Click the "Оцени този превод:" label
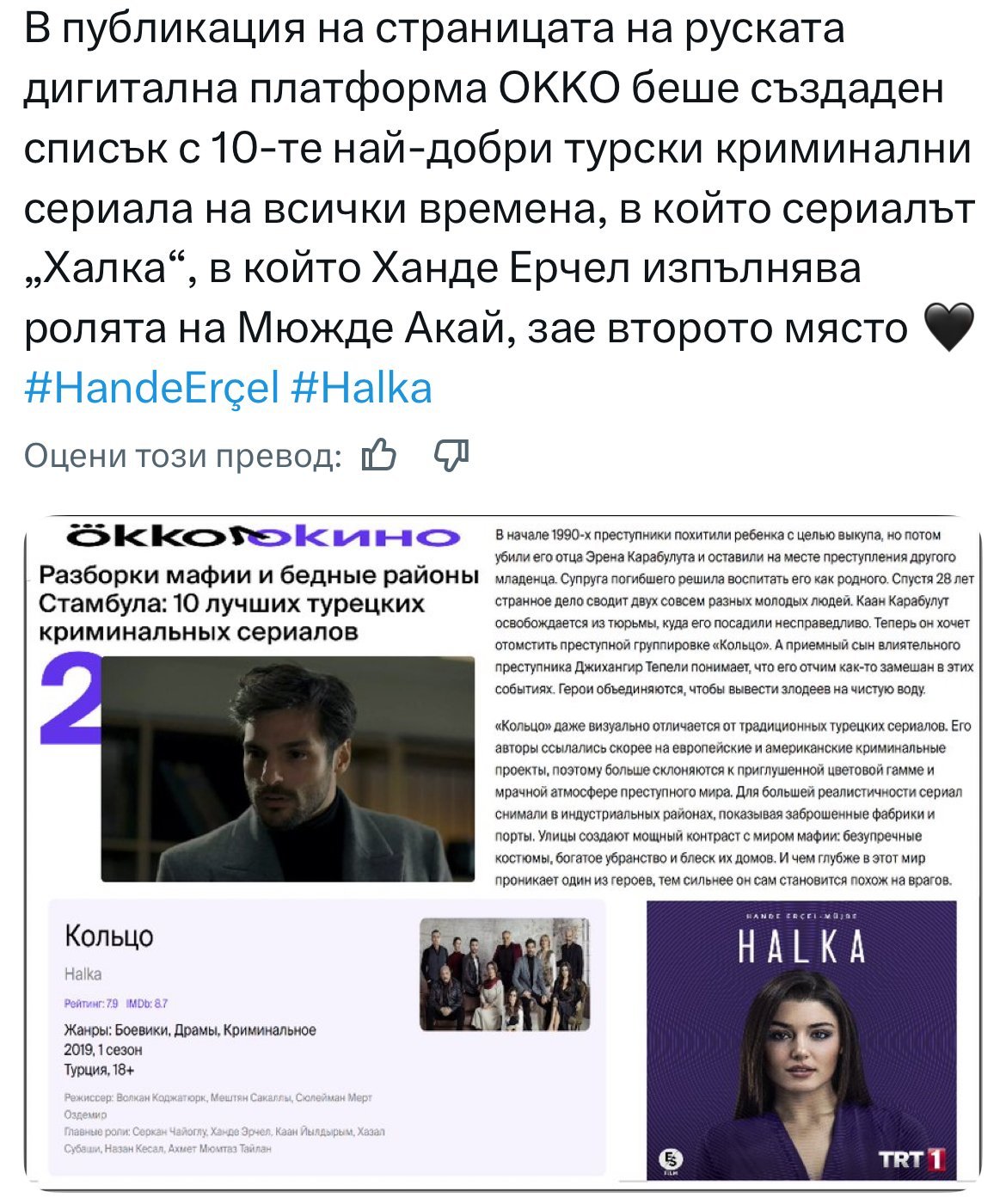1006x1204 pixels. pos(183,455)
